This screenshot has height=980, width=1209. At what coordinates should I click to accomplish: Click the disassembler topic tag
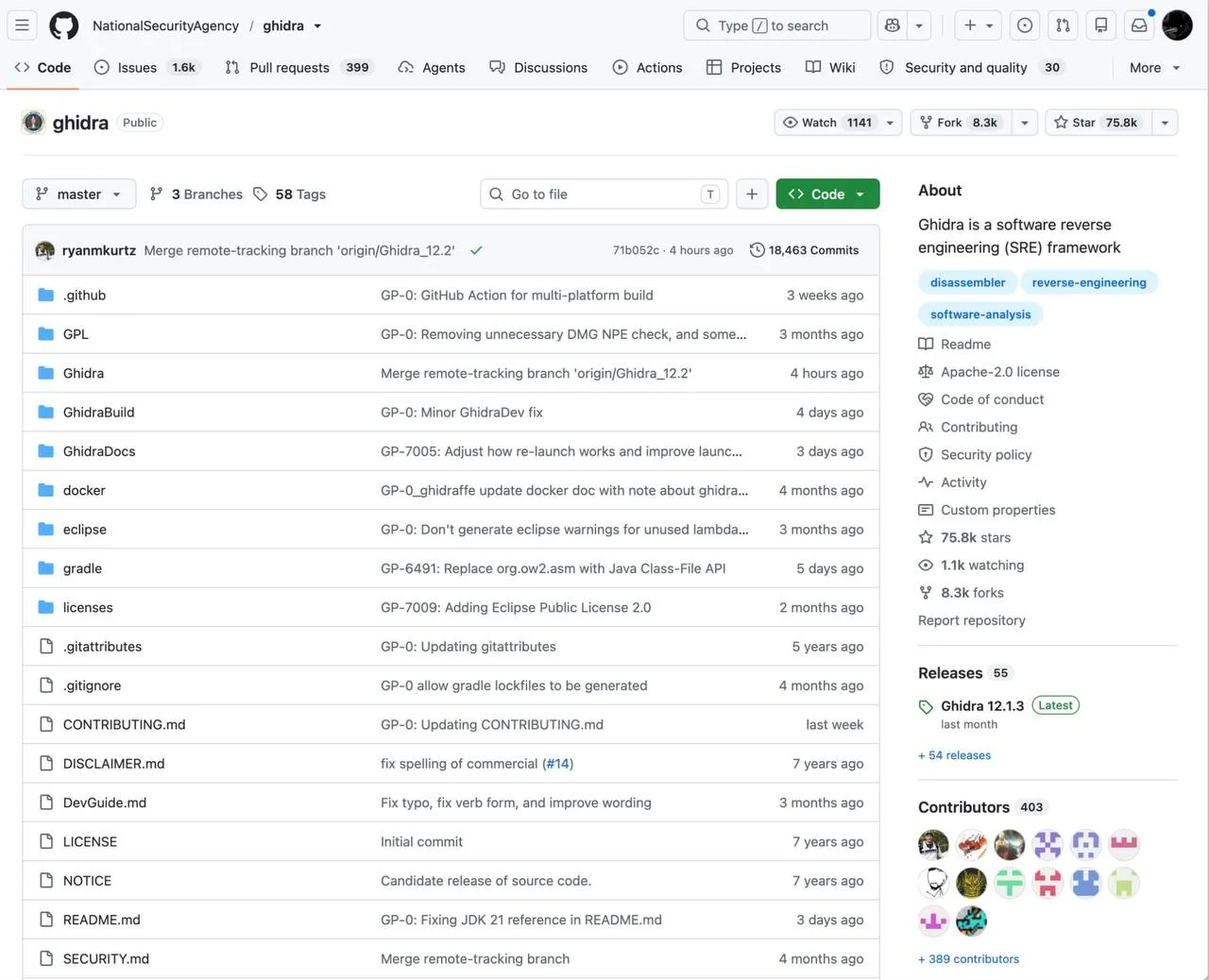pos(967,282)
